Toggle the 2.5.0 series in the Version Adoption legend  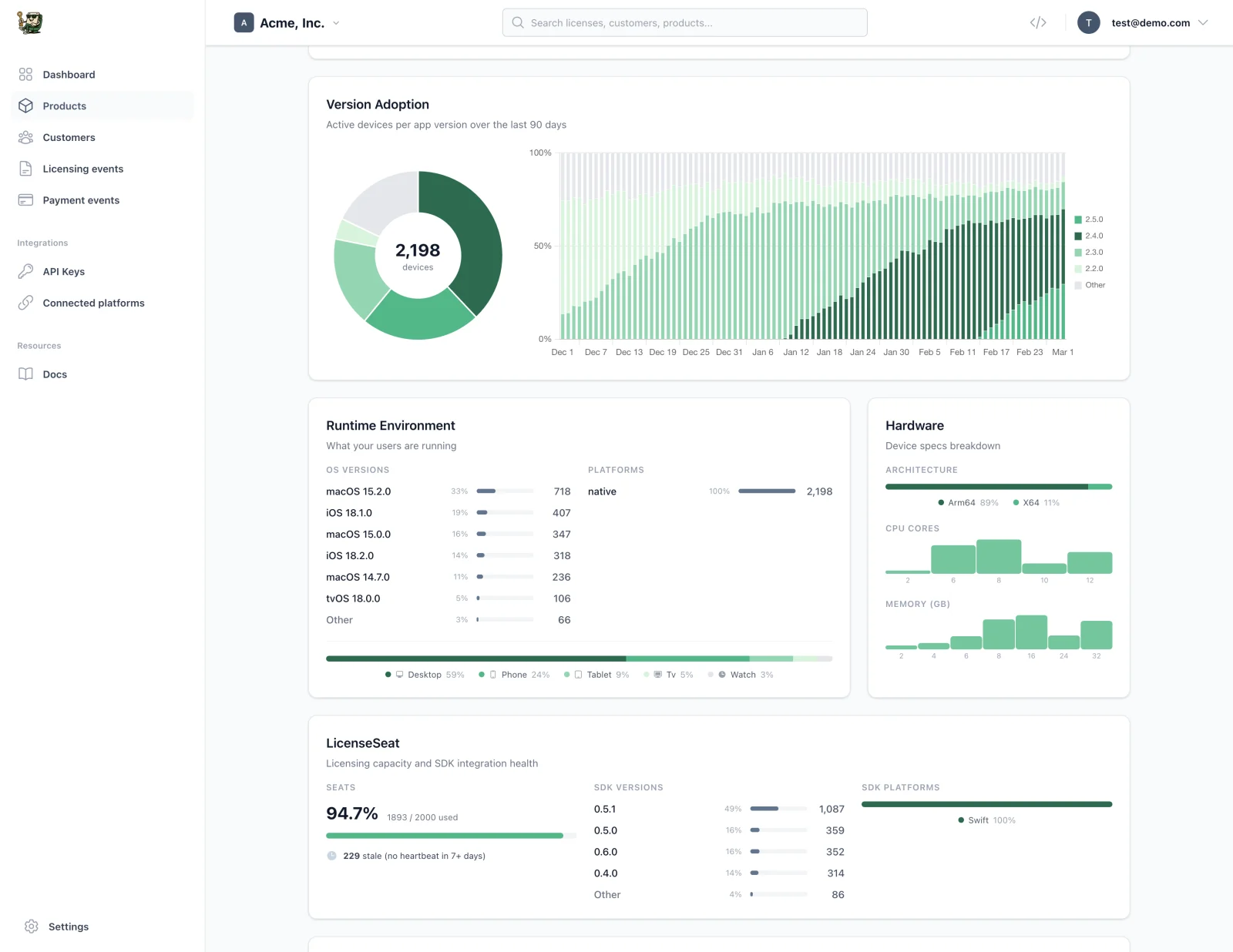(x=1089, y=219)
